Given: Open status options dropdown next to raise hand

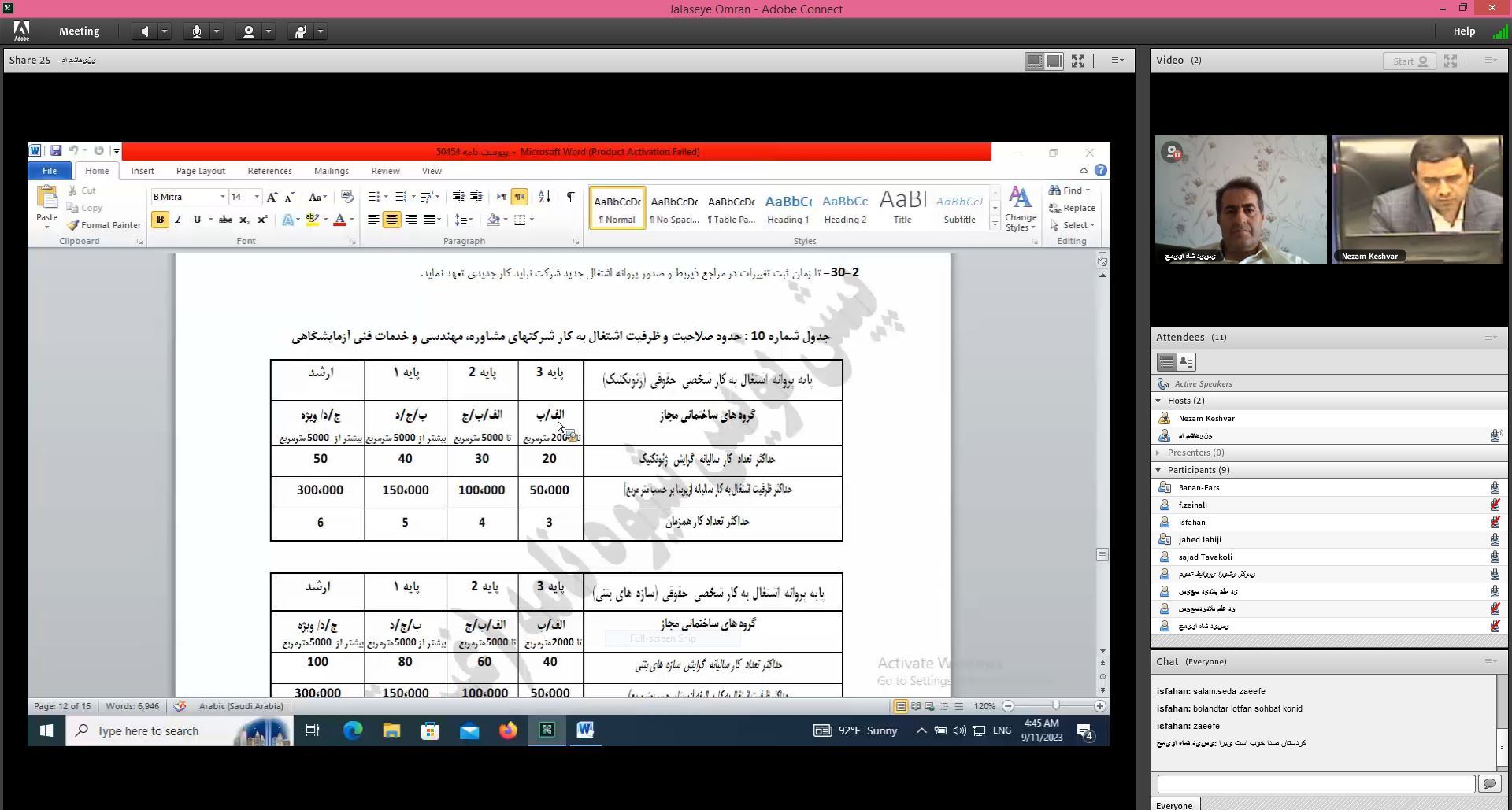Looking at the screenshot, I should tap(321, 31).
